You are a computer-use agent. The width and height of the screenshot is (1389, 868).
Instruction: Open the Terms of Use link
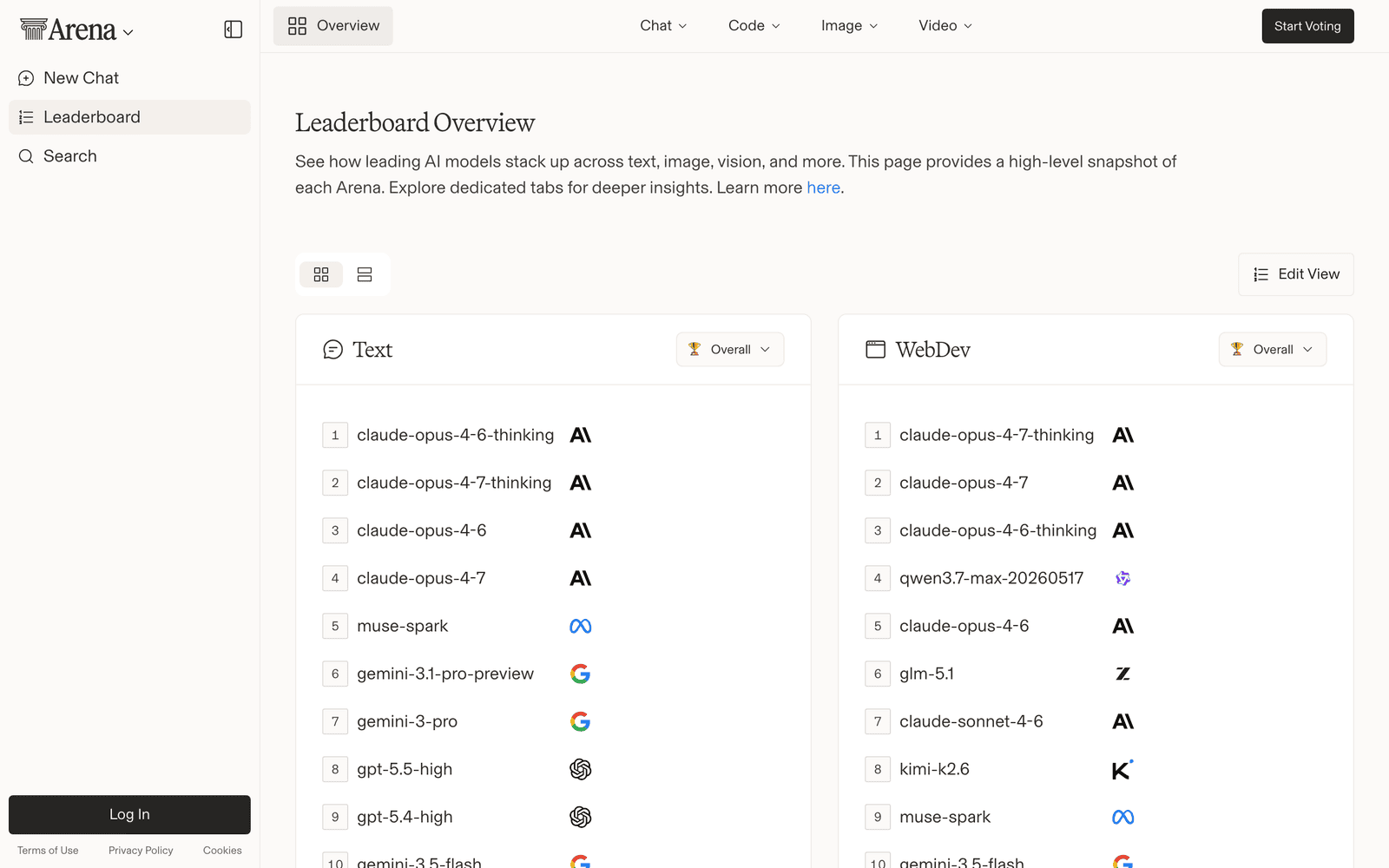48,851
